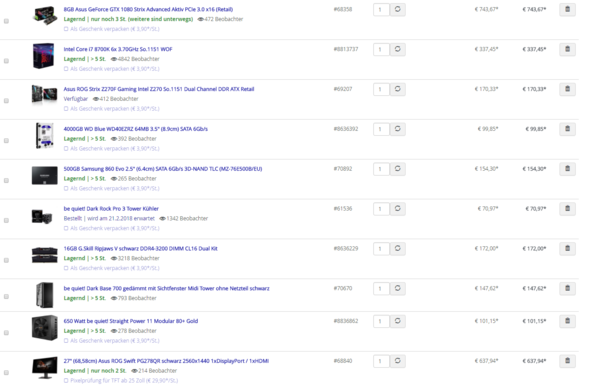Click the Samsung 860 Evo SSD thumbnail

45,175
